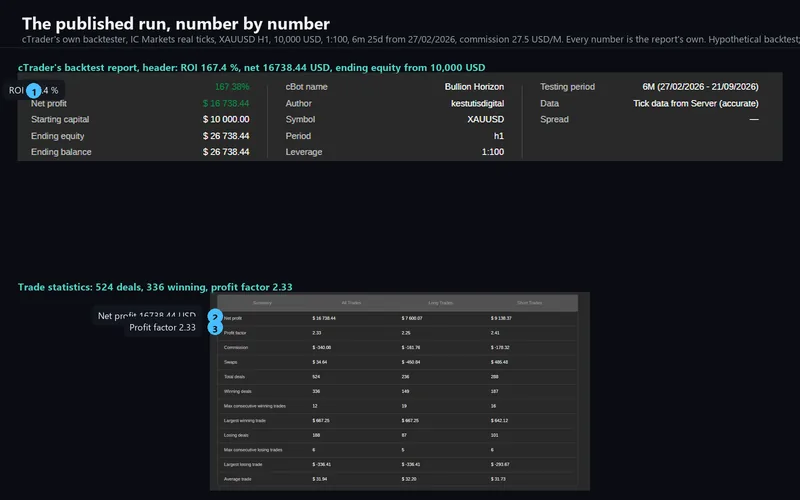The height and width of the screenshot is (500, 800).
Task: Select Losing deals 188 in All Trades column
Action: [316, 435]
